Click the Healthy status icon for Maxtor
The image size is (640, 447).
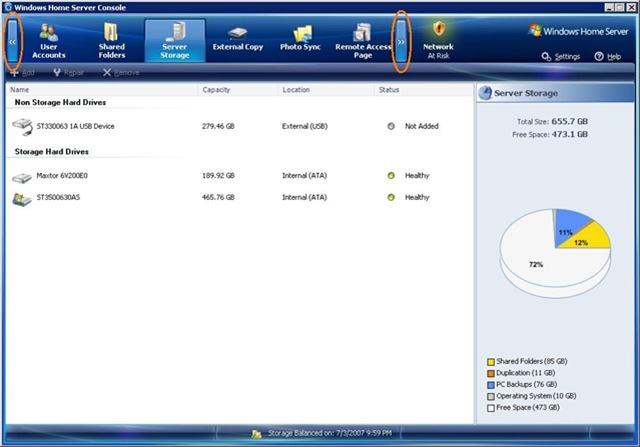391,176
